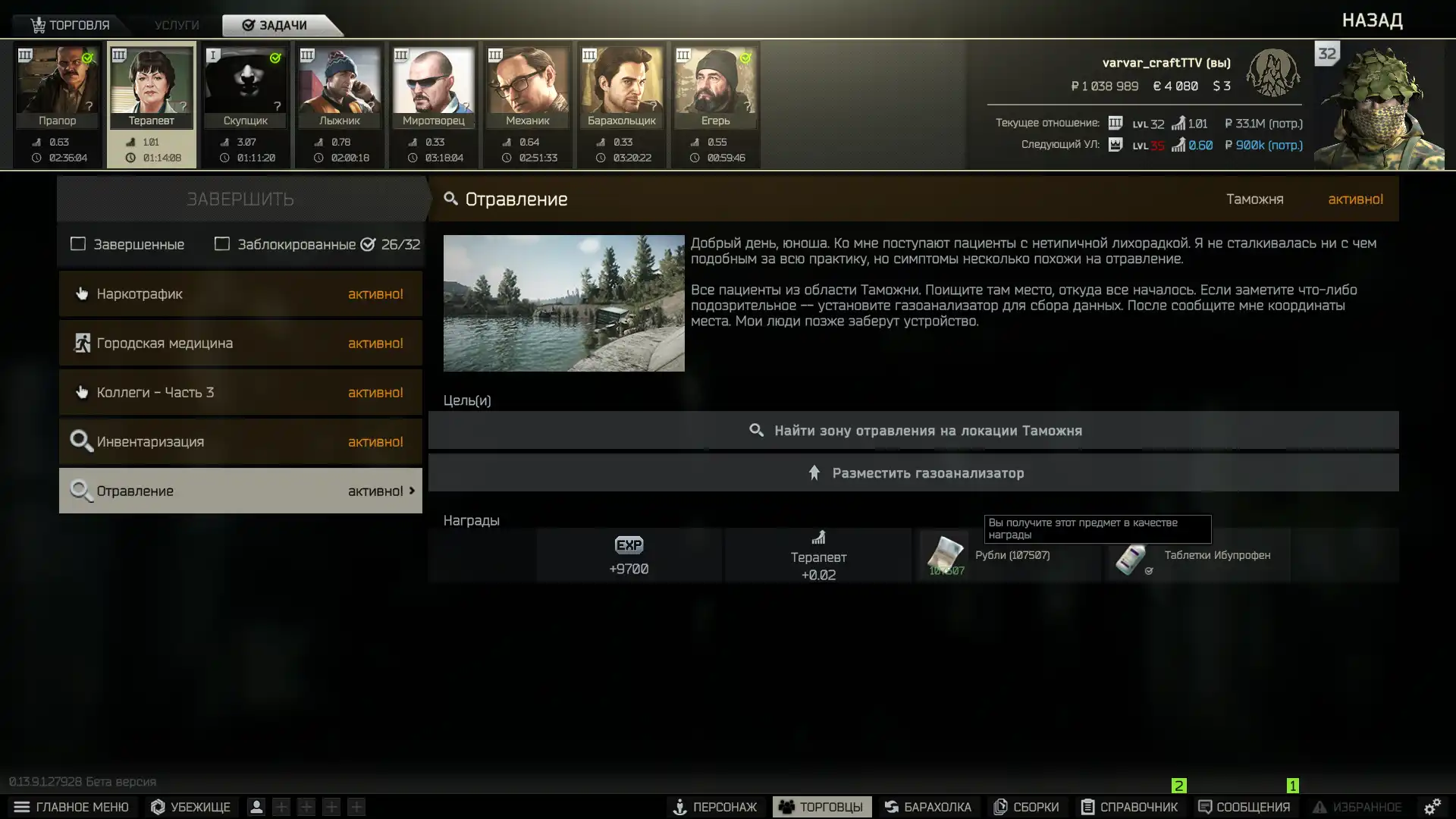Click Прапор loyalty level badge
Screen dimensions: 1456x819
click(x=25, y=55)
